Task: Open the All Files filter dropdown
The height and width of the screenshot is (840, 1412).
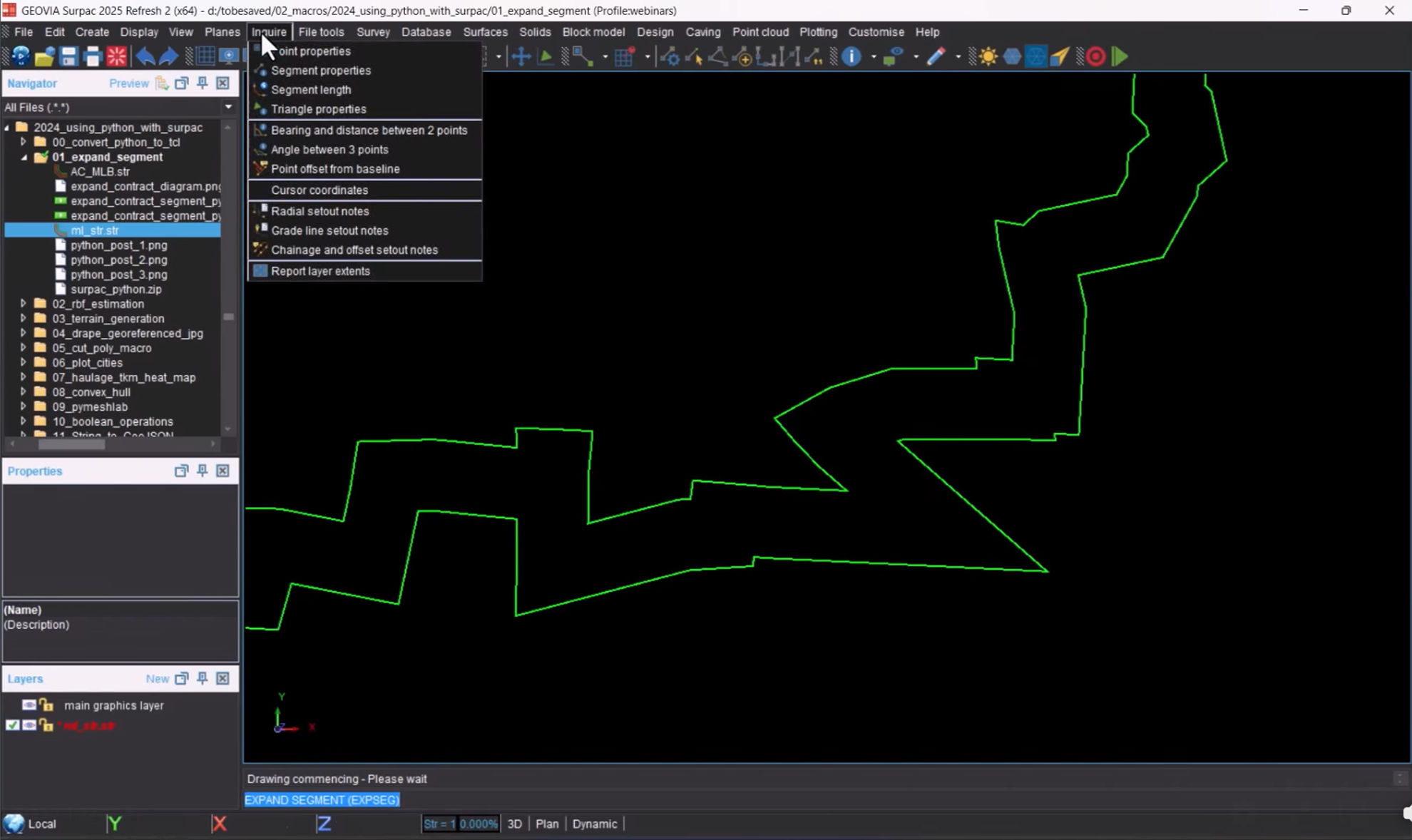Action: coord(228,107)
